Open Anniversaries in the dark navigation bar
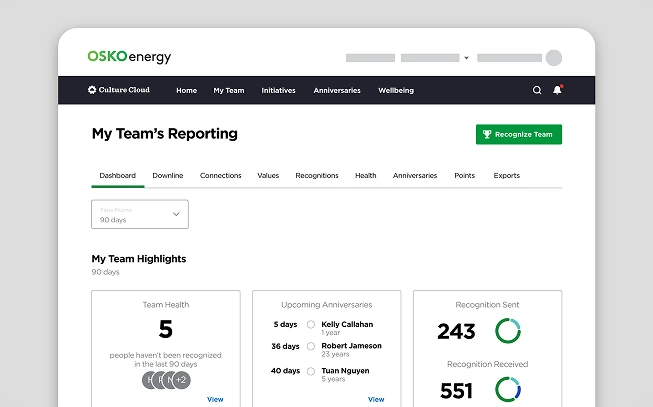The image size is (653, 407). [337, 90]
